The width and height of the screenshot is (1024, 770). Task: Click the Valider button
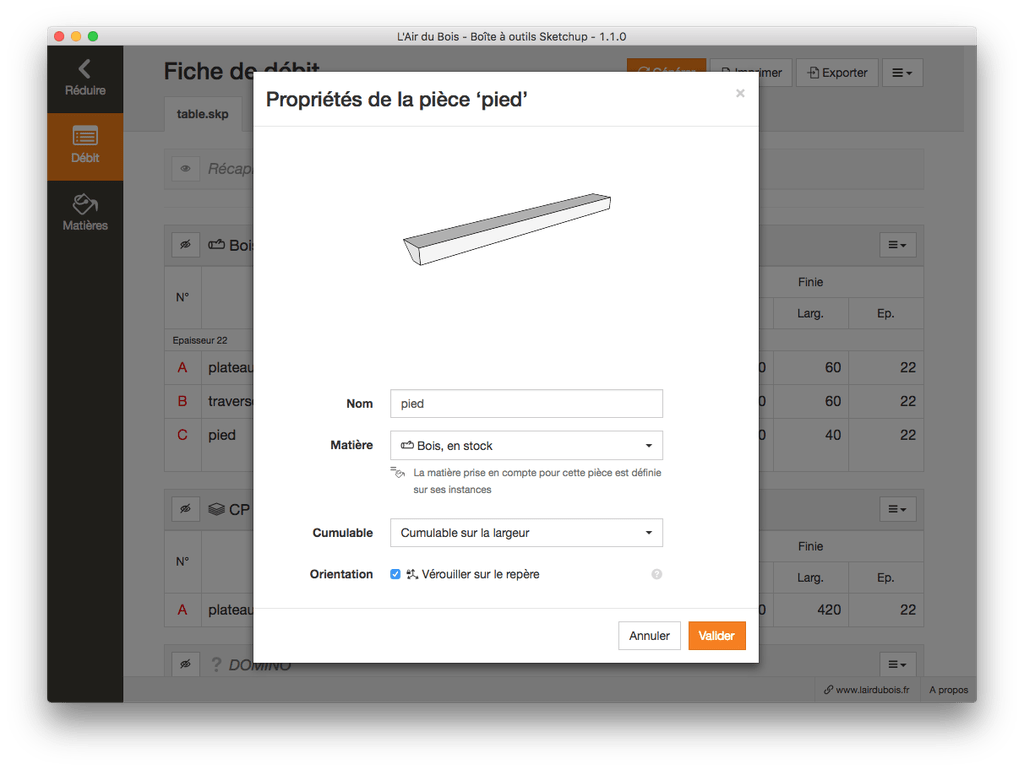(716, 635)
